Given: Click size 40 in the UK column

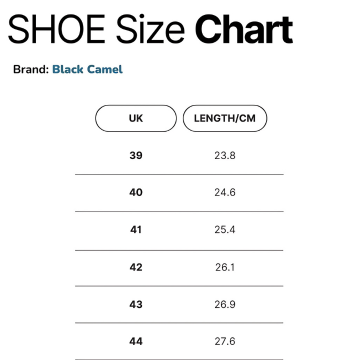Looking at the screenshot, I should click(x=136, y=192).
